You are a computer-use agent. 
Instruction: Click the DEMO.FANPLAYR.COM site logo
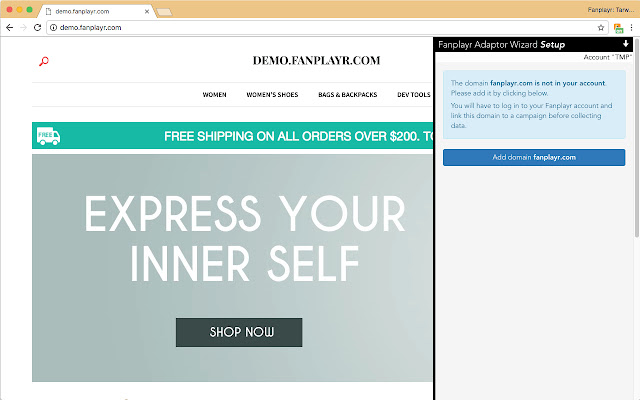316,60
